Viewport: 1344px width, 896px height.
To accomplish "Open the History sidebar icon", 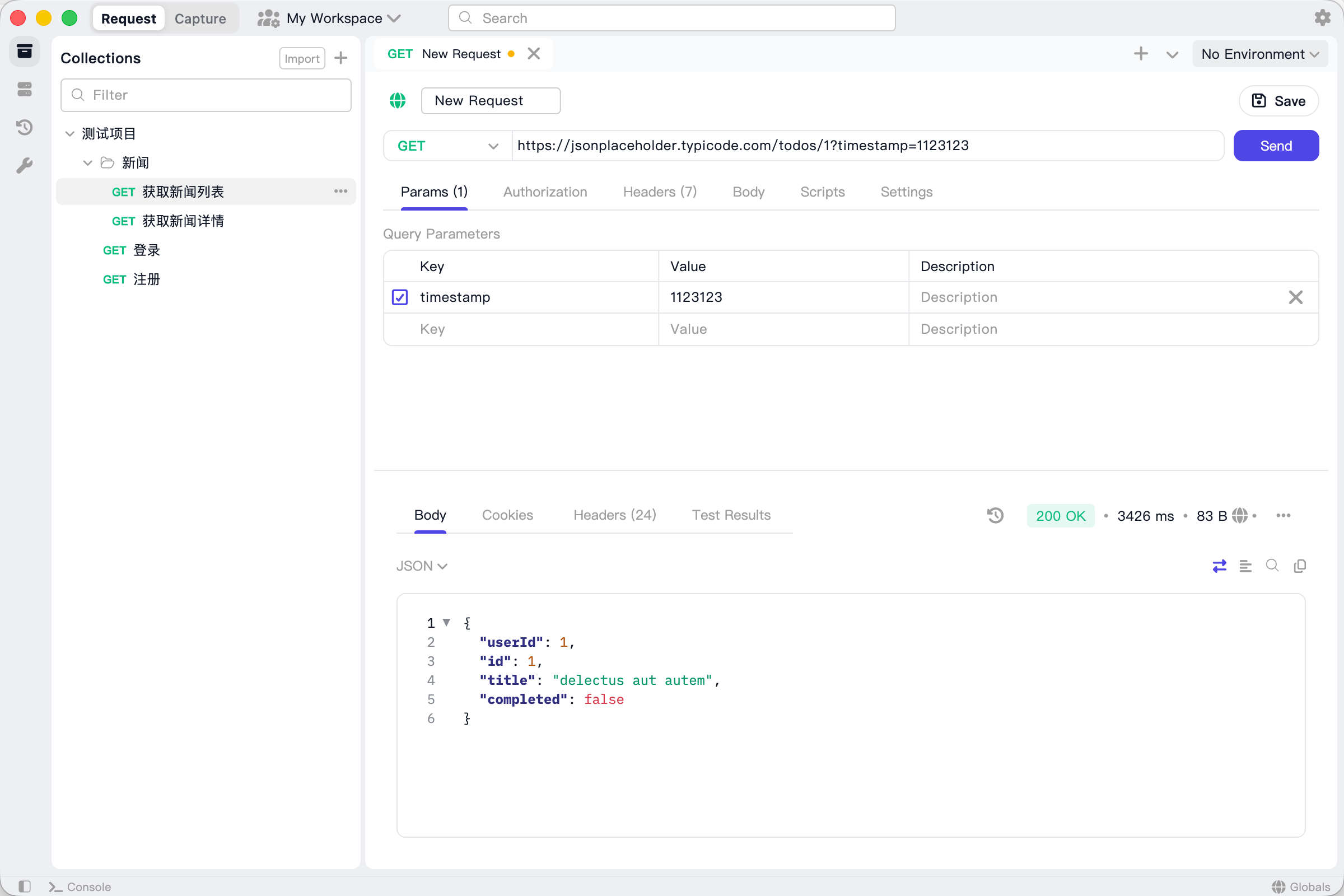I will click(x=24, y=128).
